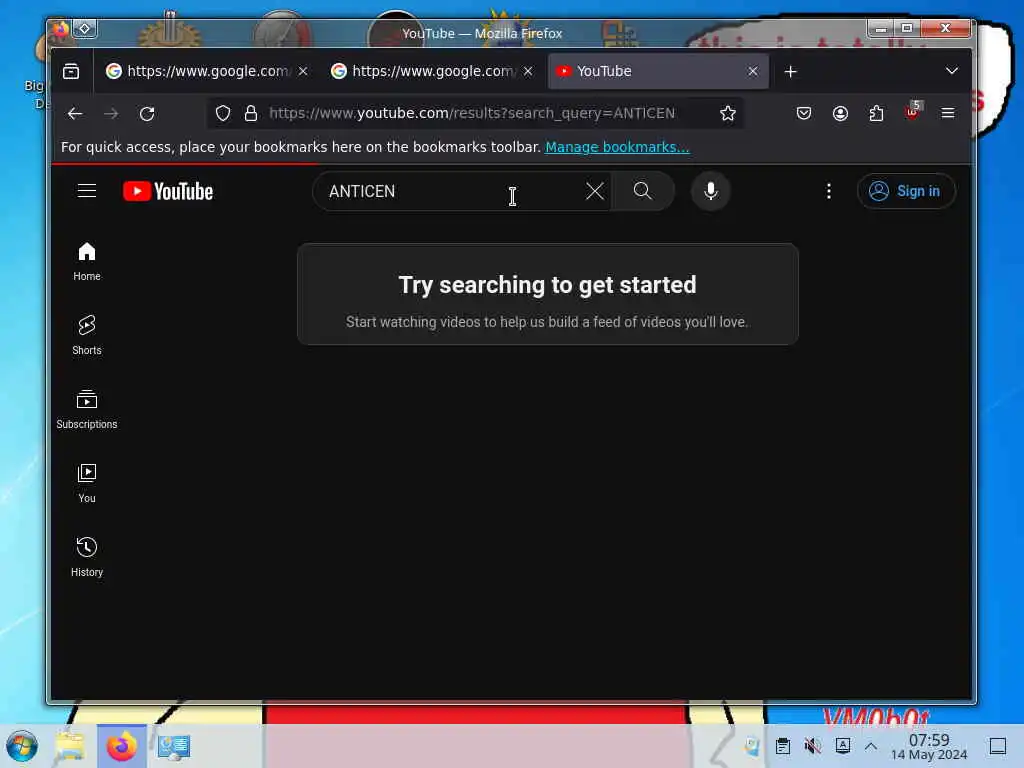
Task: Click Firefox taskbar button
Action: [x=121, y=746]
